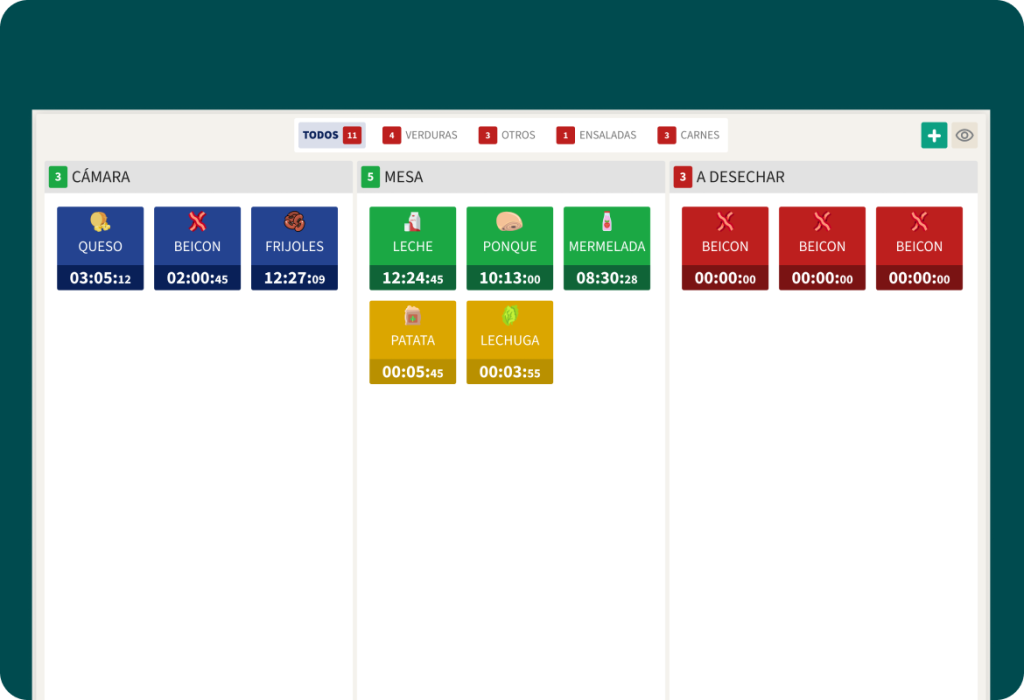
Task: Click the bacon icon in CÁMARA column
Action: [197, 222]
